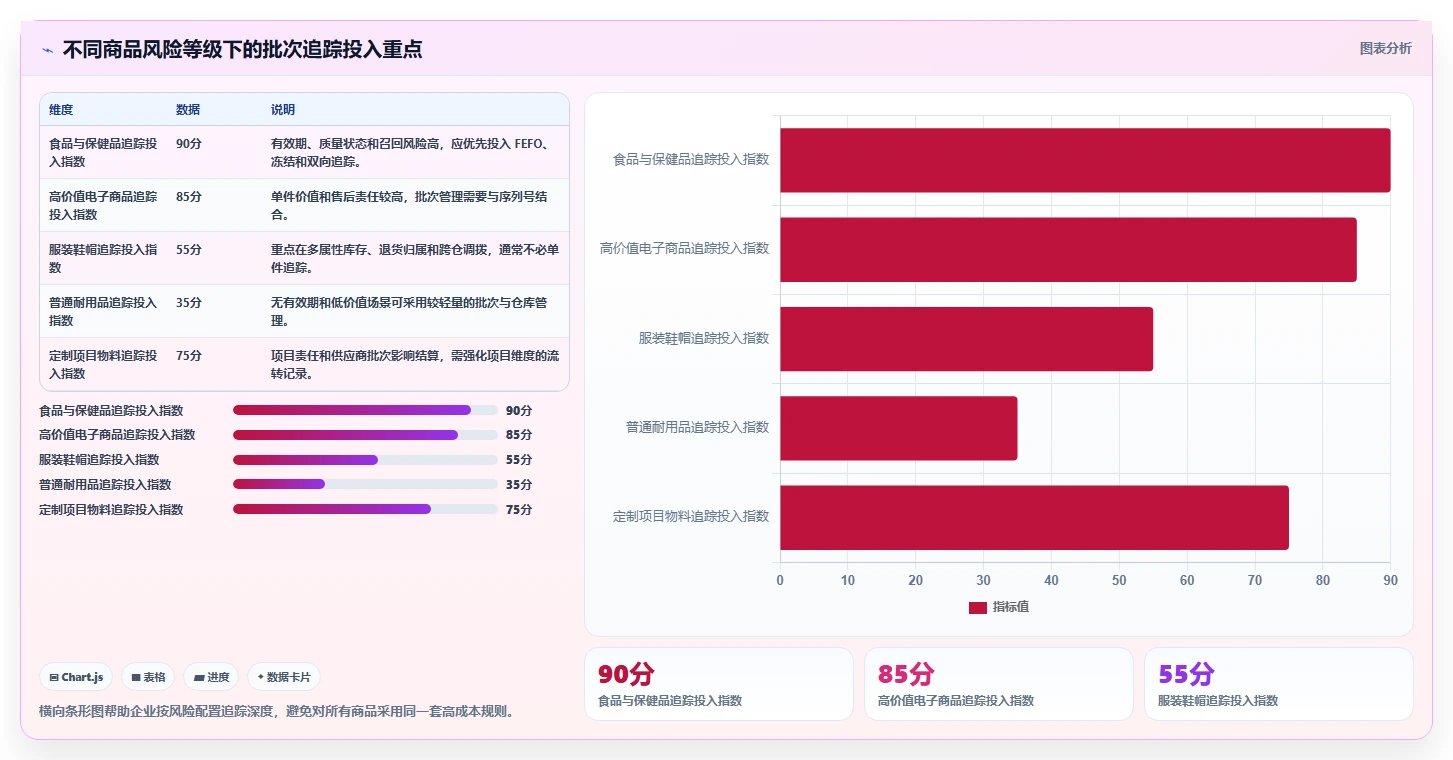1453x760 pixels.
Task: Click the 服装鞋帽追踪投入指数 progress bar
Action: pyautogui.click(x=365, y=460)
